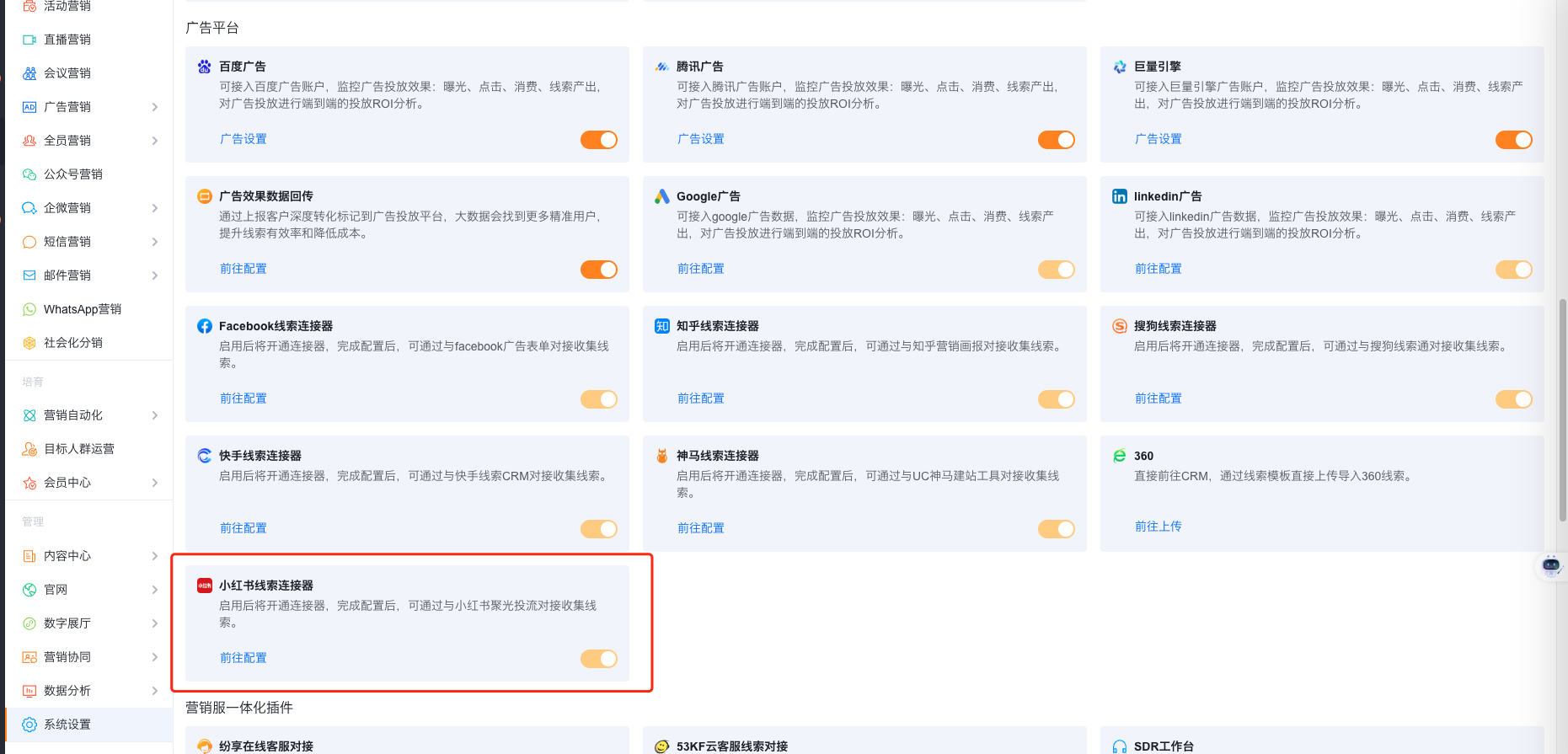Viewport: 1568px width, 754px height.
Task: Open 广告设置 link for 百度广告
Action: [243, 139]
